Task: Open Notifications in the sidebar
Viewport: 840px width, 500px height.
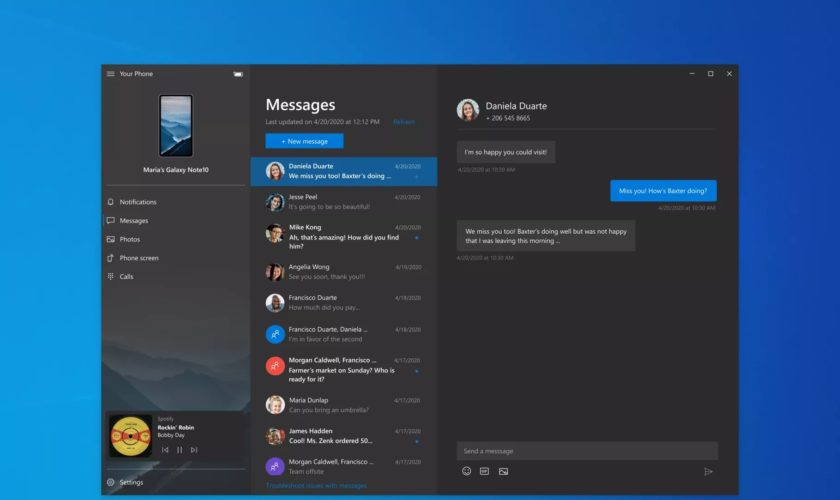Action: click(137, 202)
